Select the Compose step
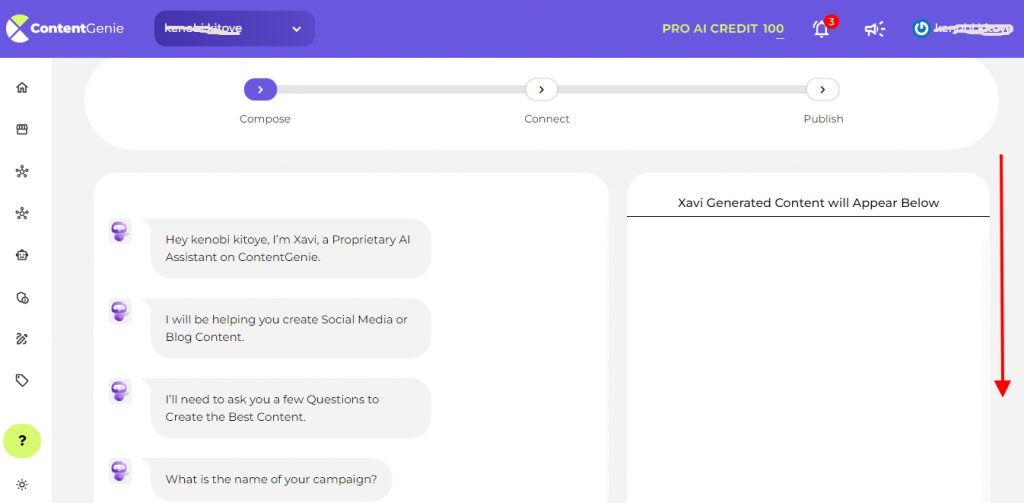1024x503 pixels. [261, 89]
